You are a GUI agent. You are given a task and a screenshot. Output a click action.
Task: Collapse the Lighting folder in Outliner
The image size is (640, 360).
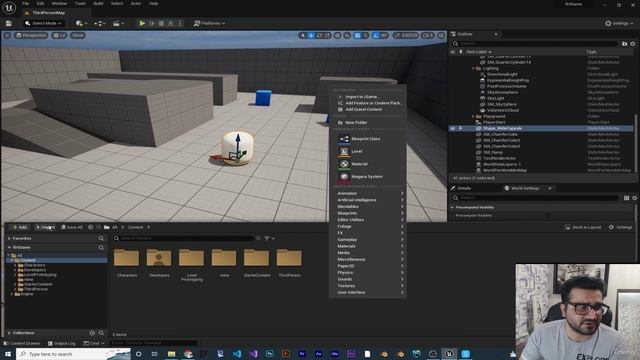pos(473,69)
